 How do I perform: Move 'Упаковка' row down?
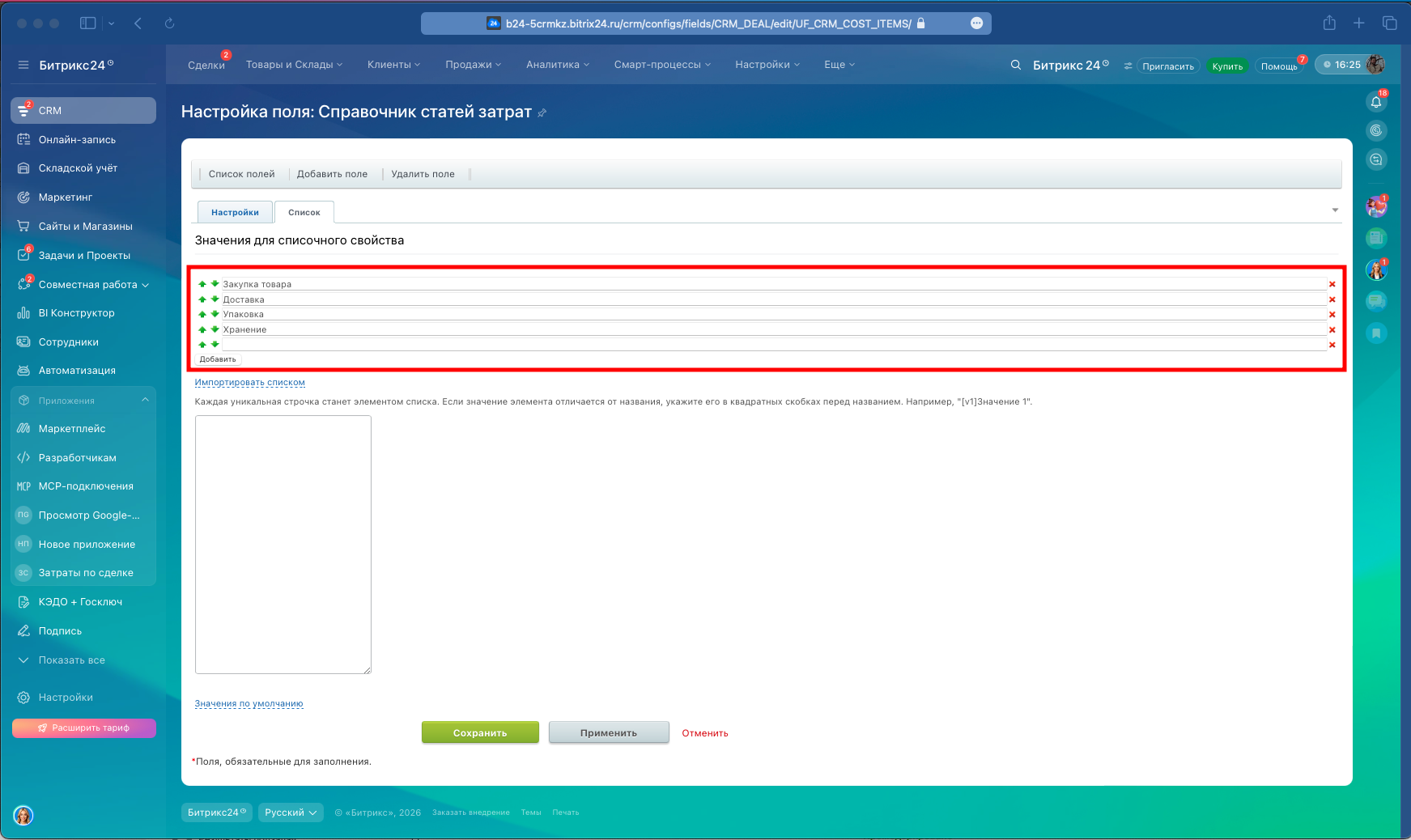pos(215,314)
